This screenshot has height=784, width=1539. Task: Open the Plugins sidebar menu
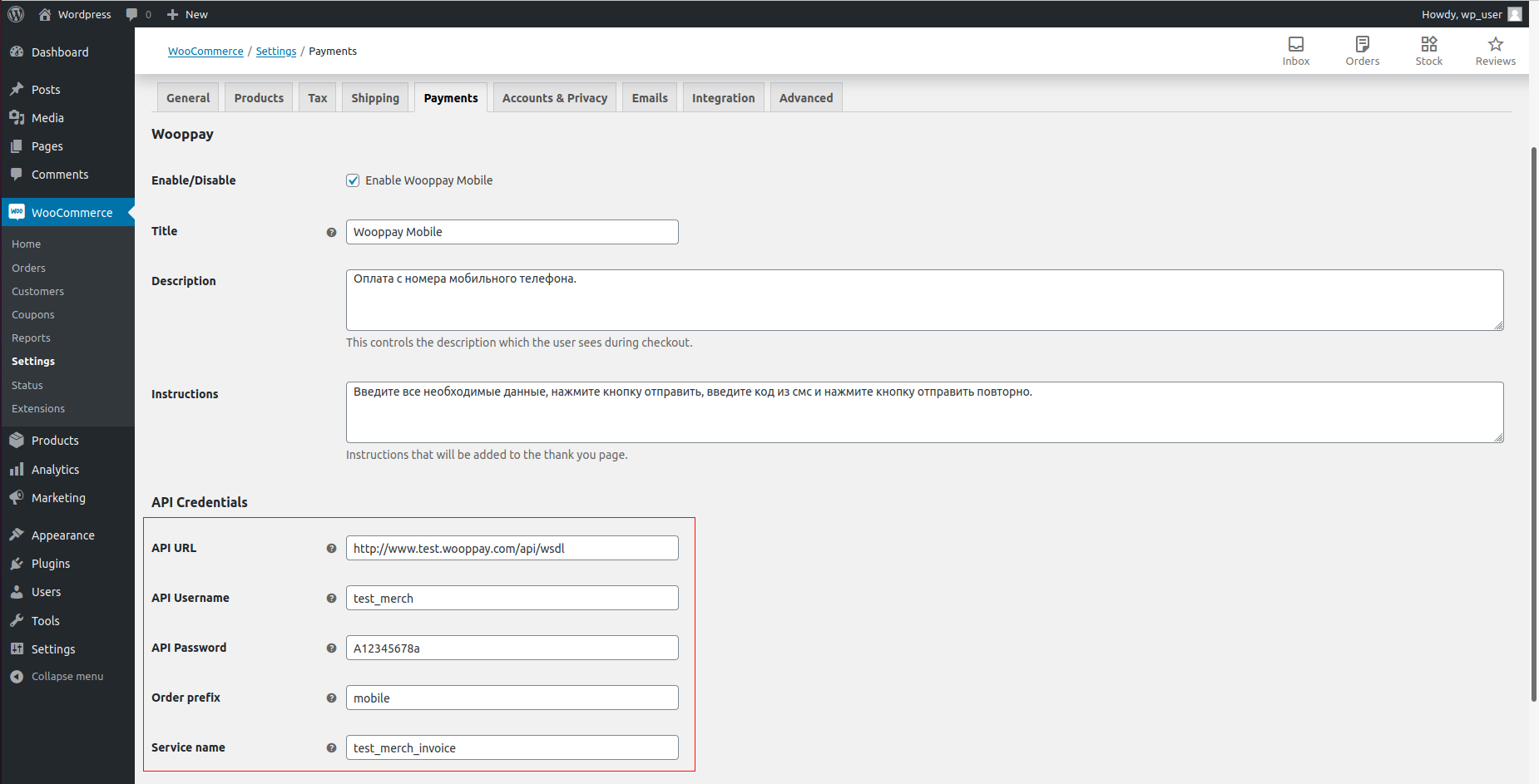pyautogui.click(x=67, y=564)
